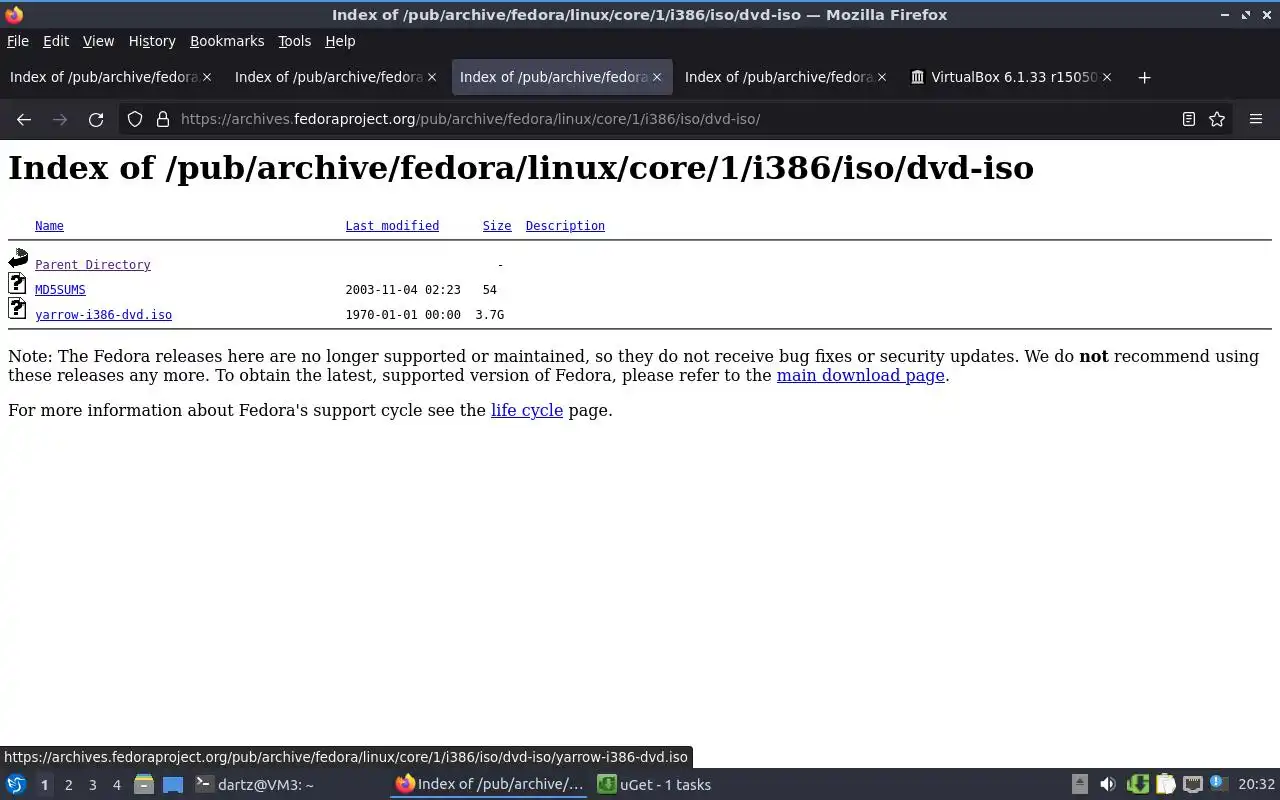Switch to virtual desktop 4
The height and width of the screenshot is (800, 1280).
point(116,785)
